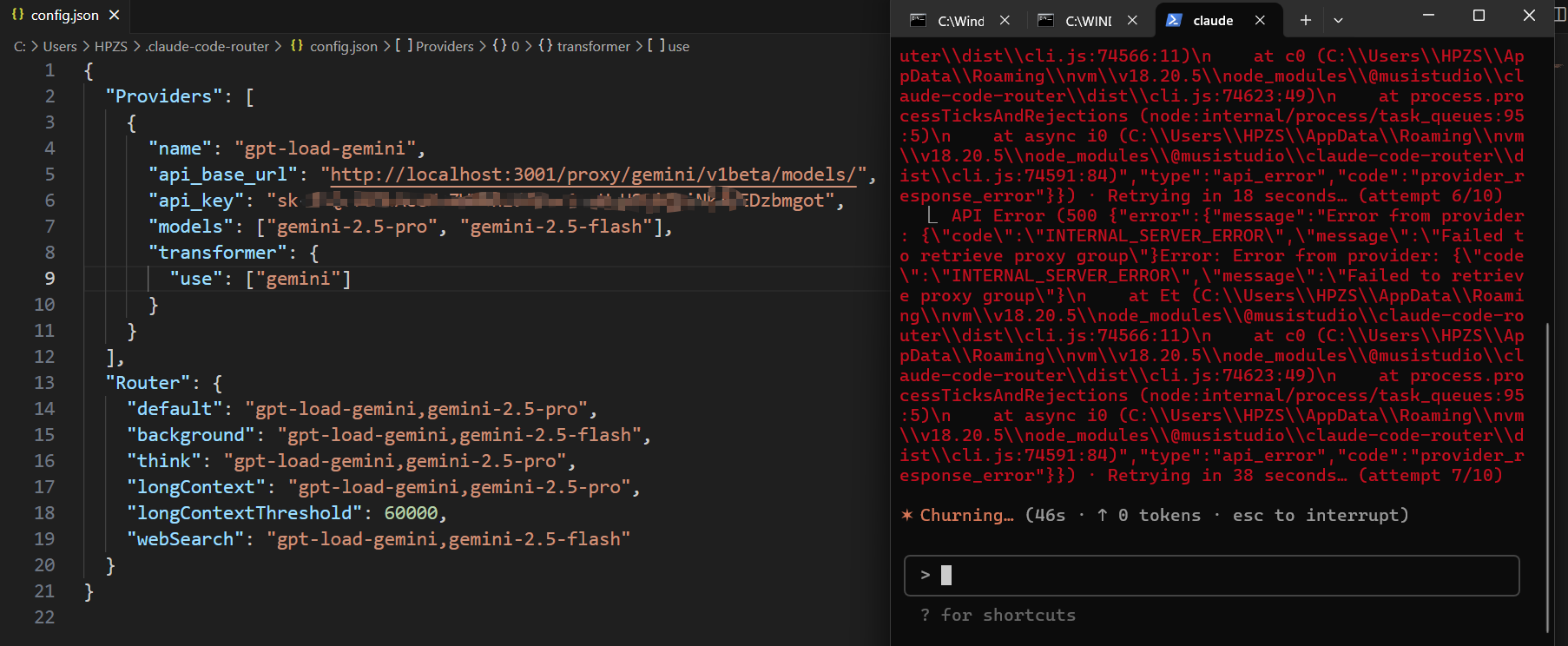Close the first C:\Wind terminal tab
This screenshot has height=646, width=1568.
[x=1005, y=20]
